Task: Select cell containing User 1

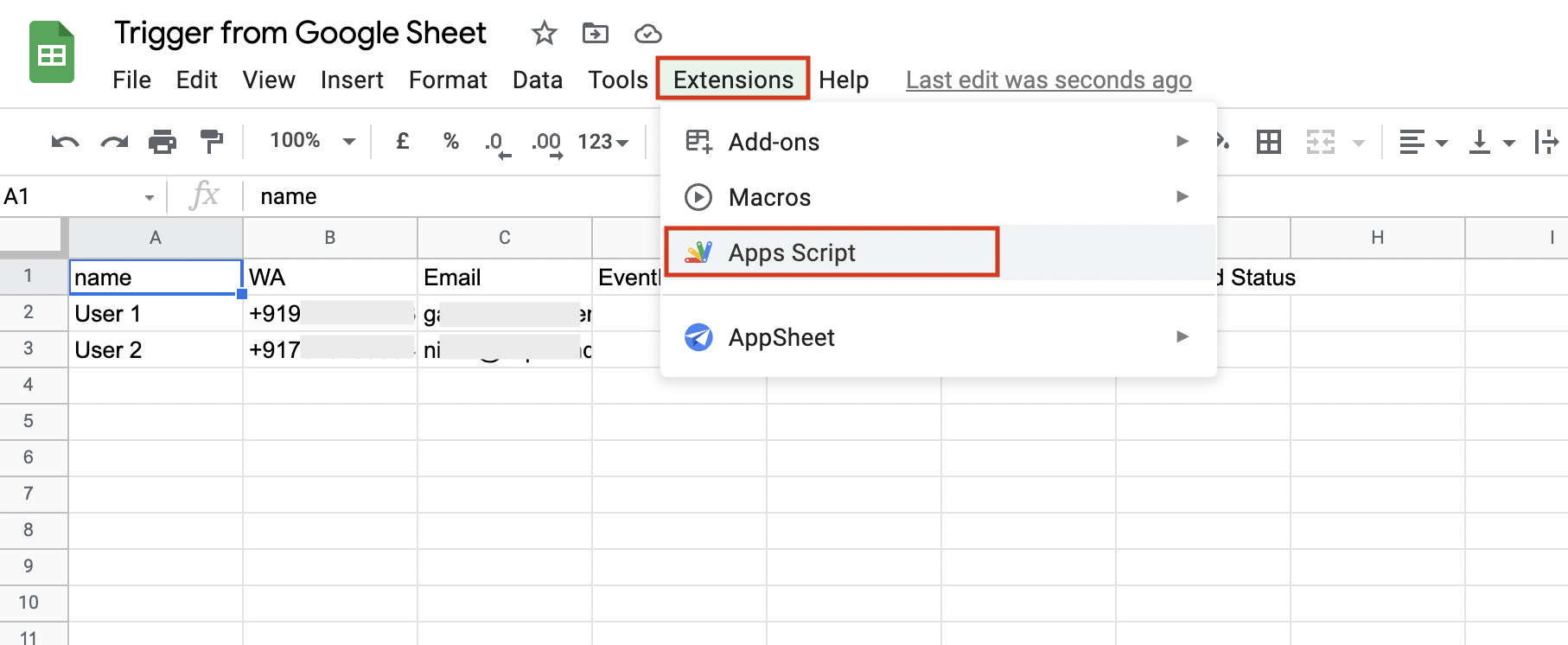Action: 156,313
